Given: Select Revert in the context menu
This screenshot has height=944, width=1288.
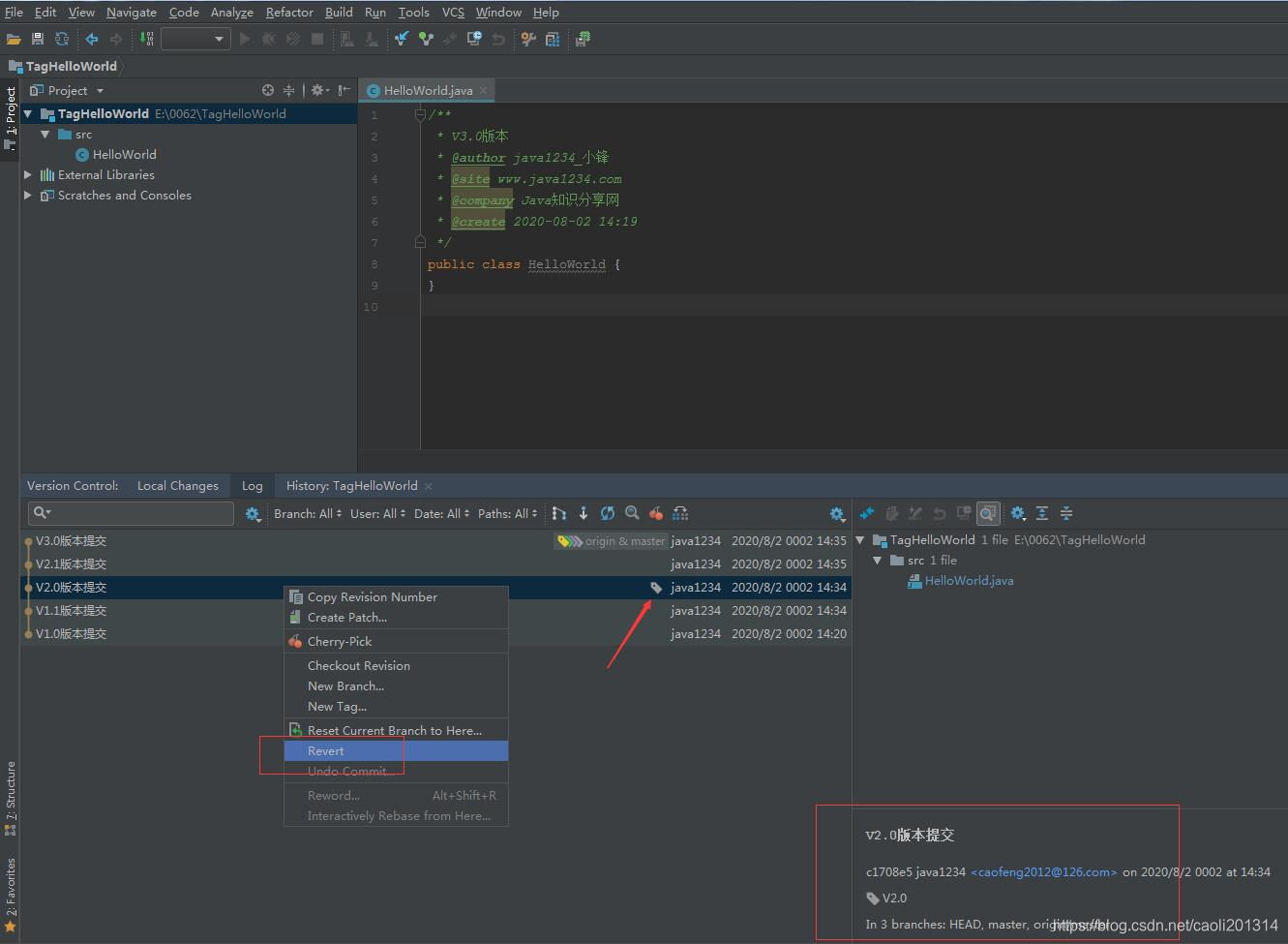Looking at the screenshot, I should click(396, 751).
